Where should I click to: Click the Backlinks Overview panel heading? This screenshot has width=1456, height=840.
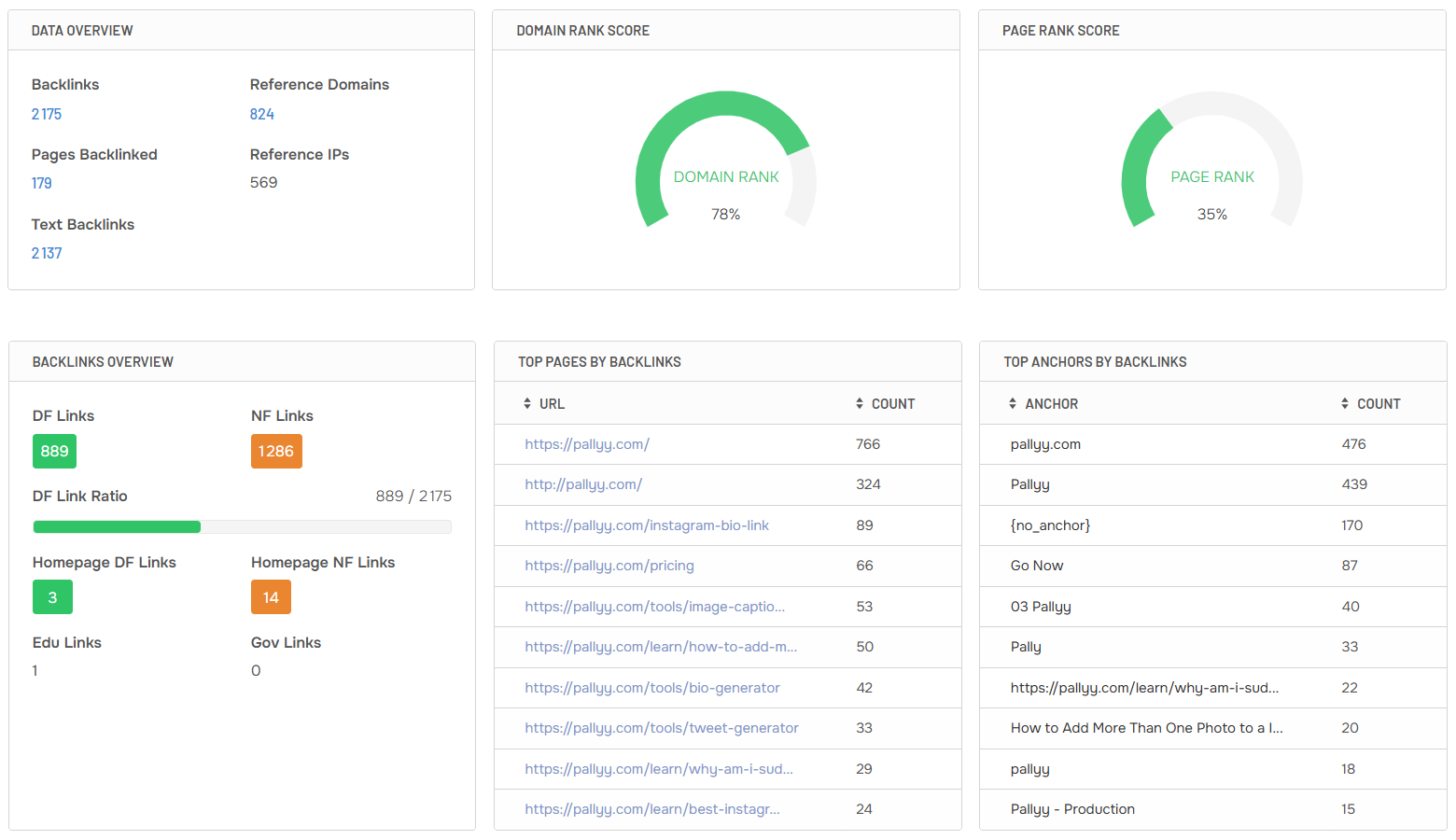(103, 362)
